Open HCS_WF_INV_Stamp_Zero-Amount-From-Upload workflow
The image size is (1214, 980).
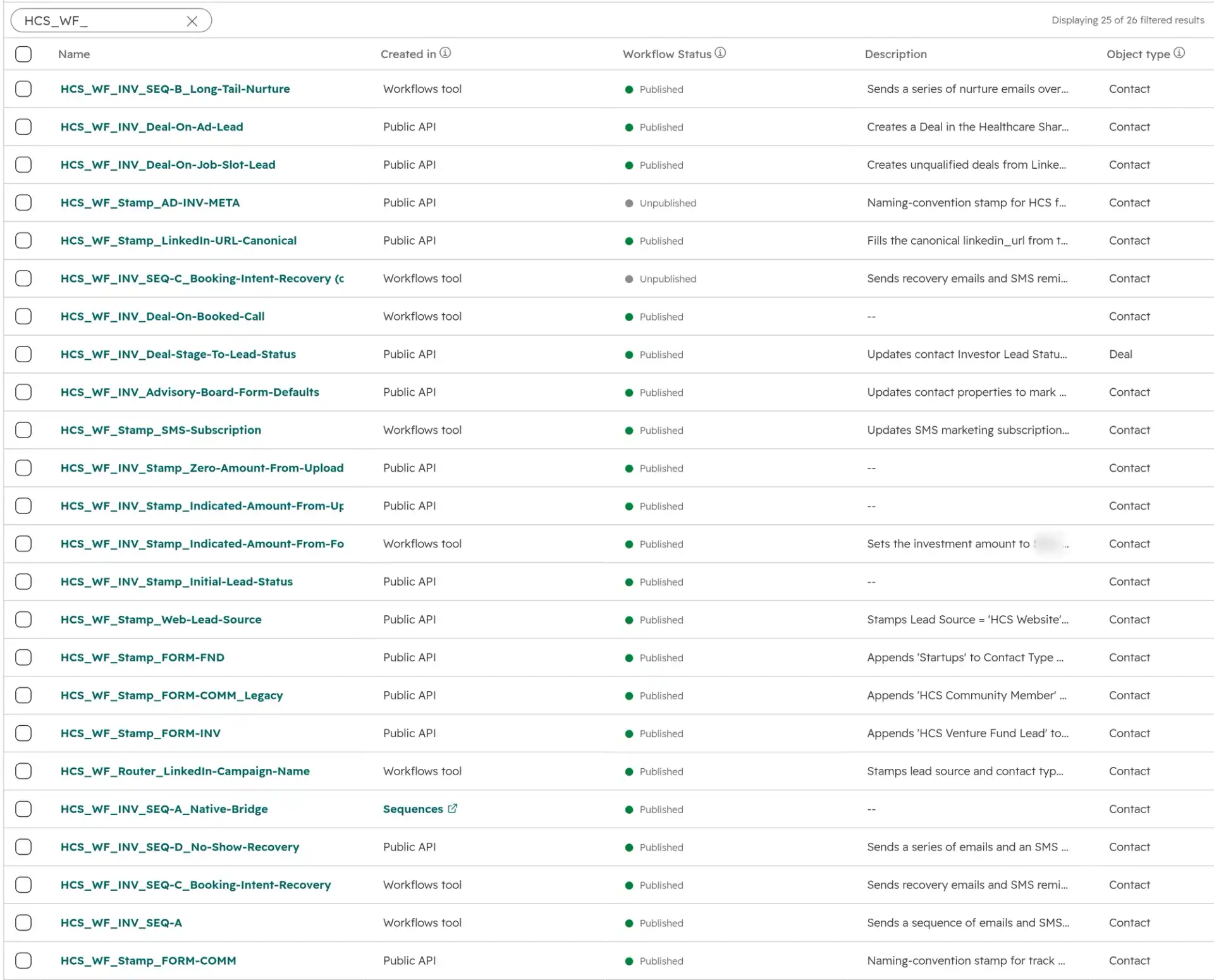pyautogui.click(x=202, y=468)
